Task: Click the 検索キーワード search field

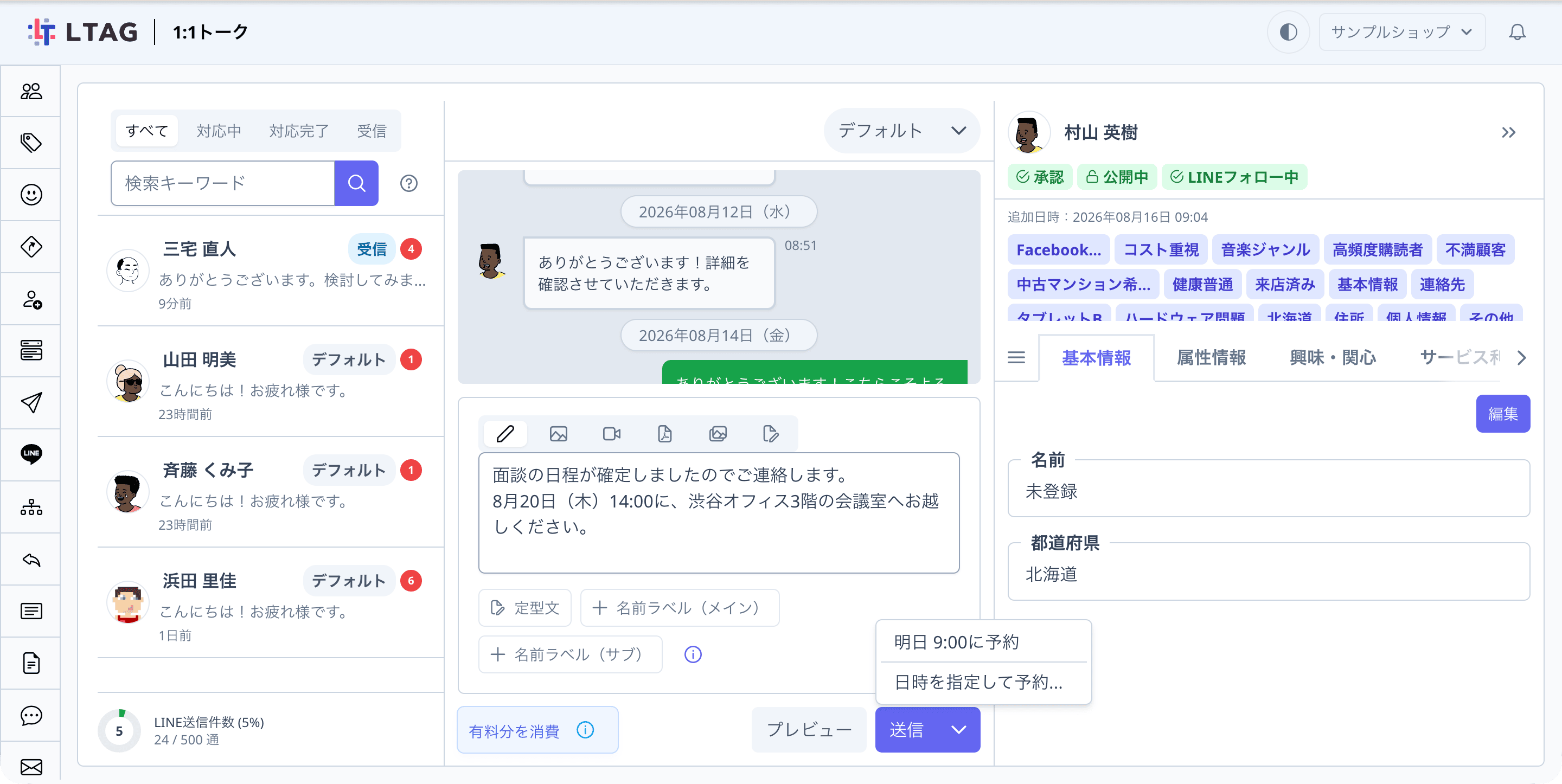Action: pyautogui.click(x=222, y=183)
